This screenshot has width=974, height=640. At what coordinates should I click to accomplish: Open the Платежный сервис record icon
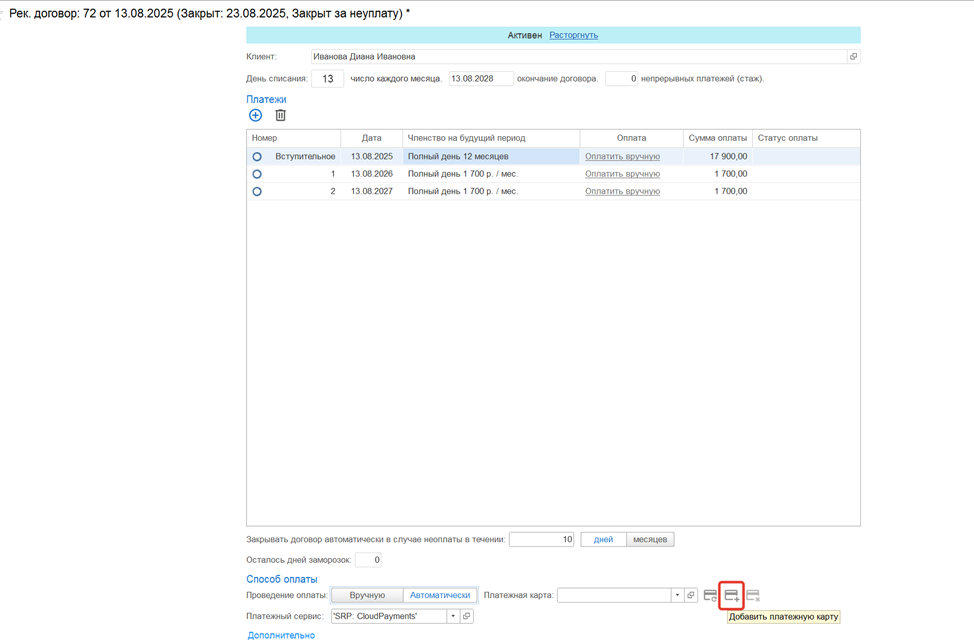(x=467, y=616)
